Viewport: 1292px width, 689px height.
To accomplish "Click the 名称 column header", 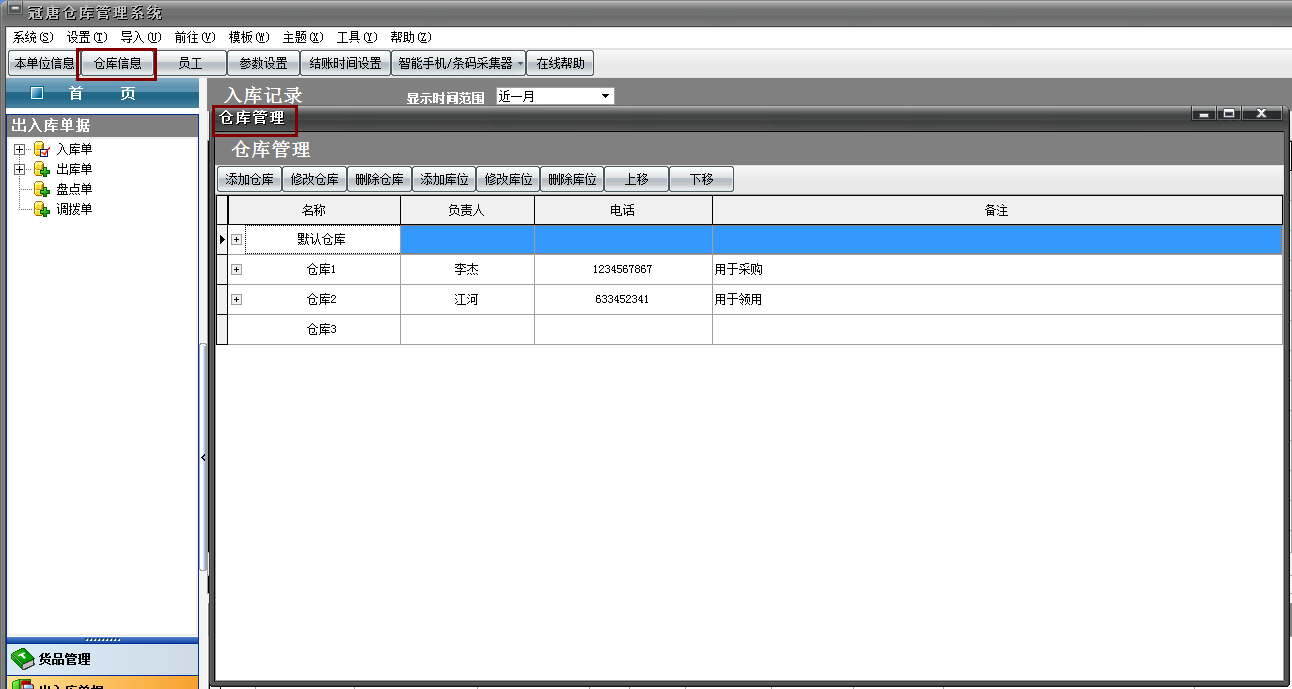I will (314, 210).
